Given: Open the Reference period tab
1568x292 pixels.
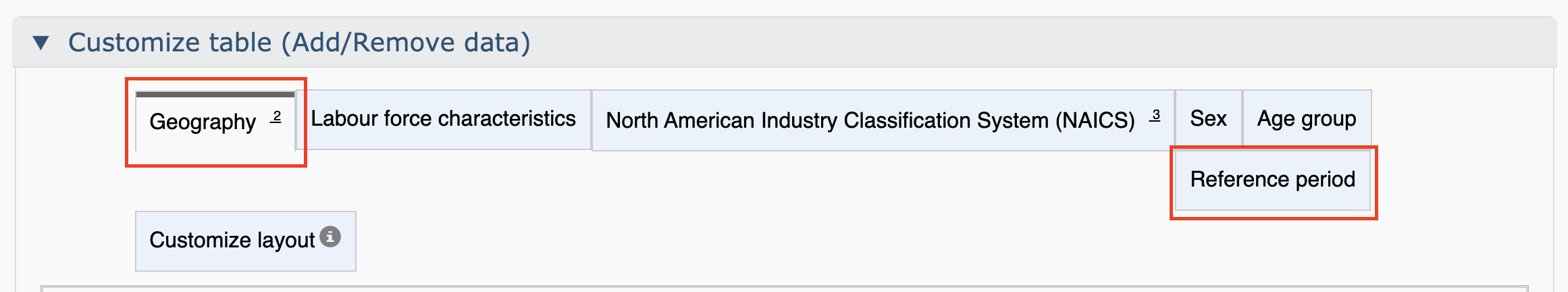Looking at the screenshot, I should click(1273, 180).
